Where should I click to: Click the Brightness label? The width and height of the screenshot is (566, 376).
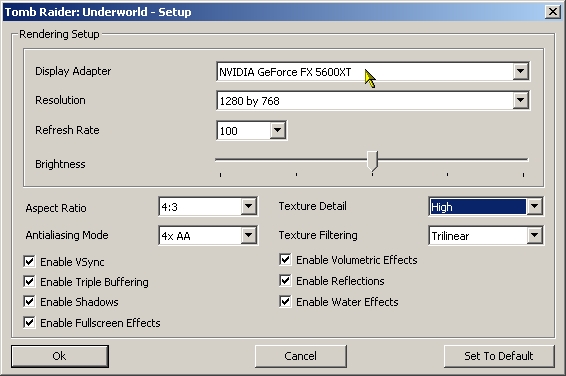coord(60,164)
